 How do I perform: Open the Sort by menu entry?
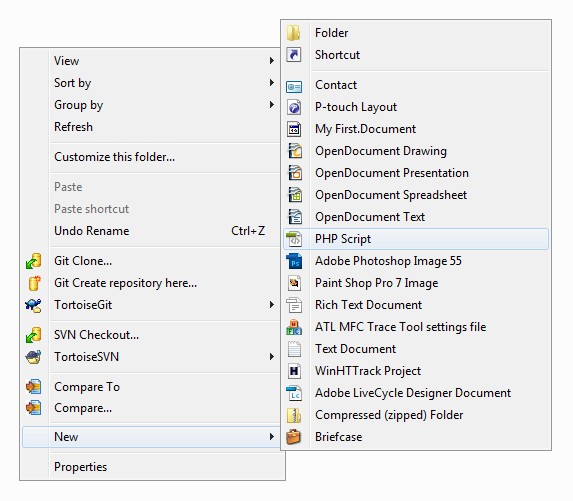[x=152, y=83]
